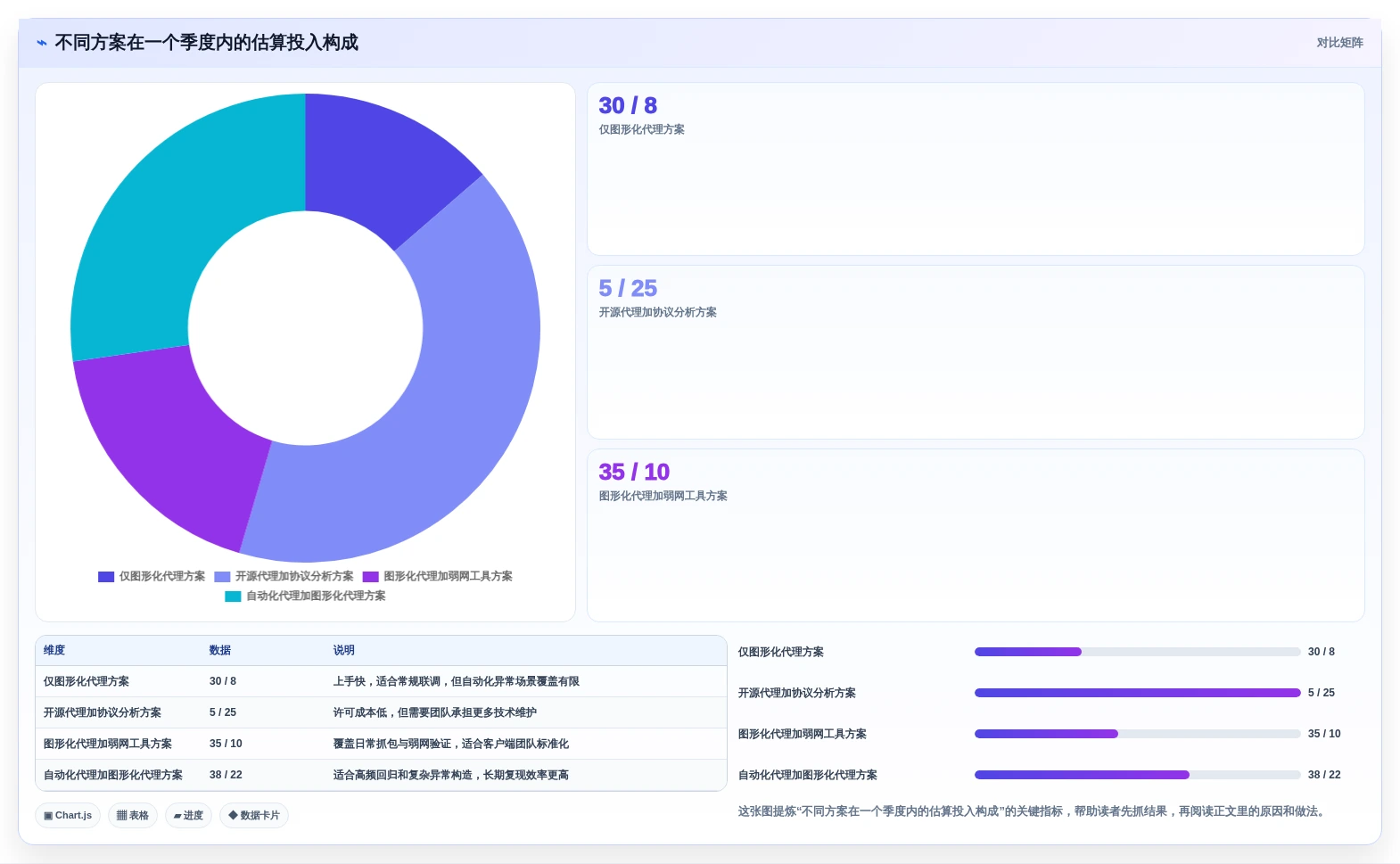Click the progress bar for 自动化代理加图形化代理方案
This screenshot has height=864, width=1400.
pyautogui.click(x=1137, y=775)
